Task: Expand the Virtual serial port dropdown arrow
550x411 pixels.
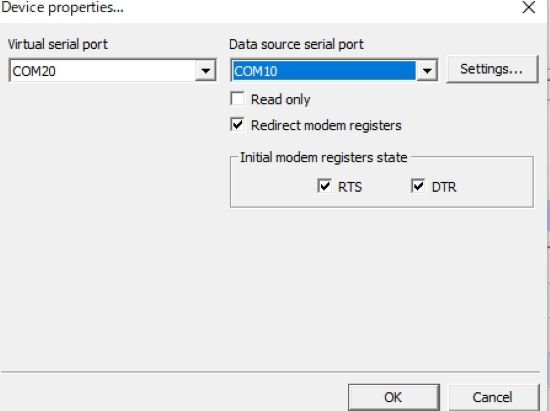Action: [x=206, y=71]
